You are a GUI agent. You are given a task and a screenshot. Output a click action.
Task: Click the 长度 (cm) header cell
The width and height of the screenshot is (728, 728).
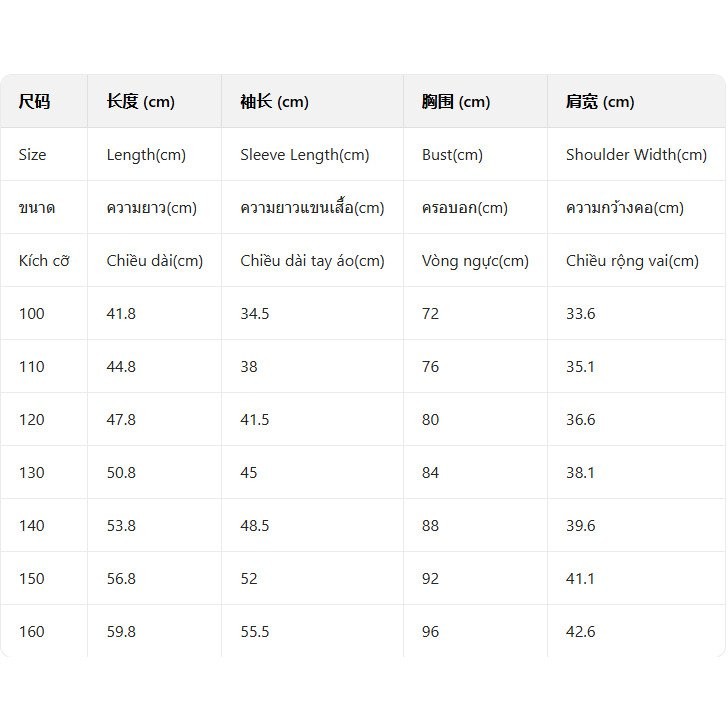tap(140, 102)
